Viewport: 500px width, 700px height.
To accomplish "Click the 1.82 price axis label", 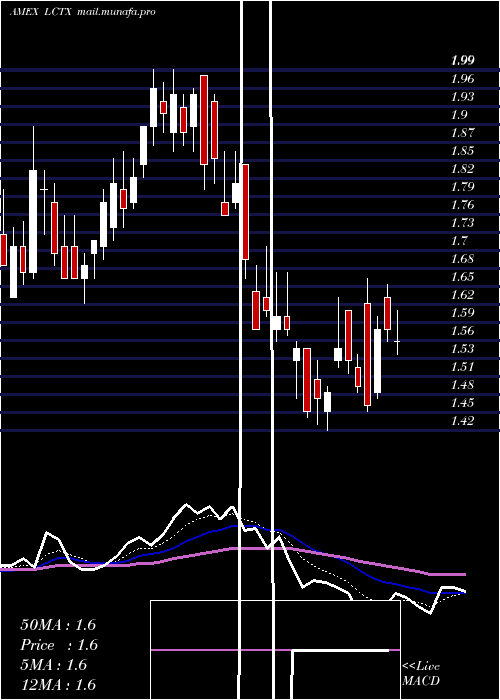I will pos(462,169).
